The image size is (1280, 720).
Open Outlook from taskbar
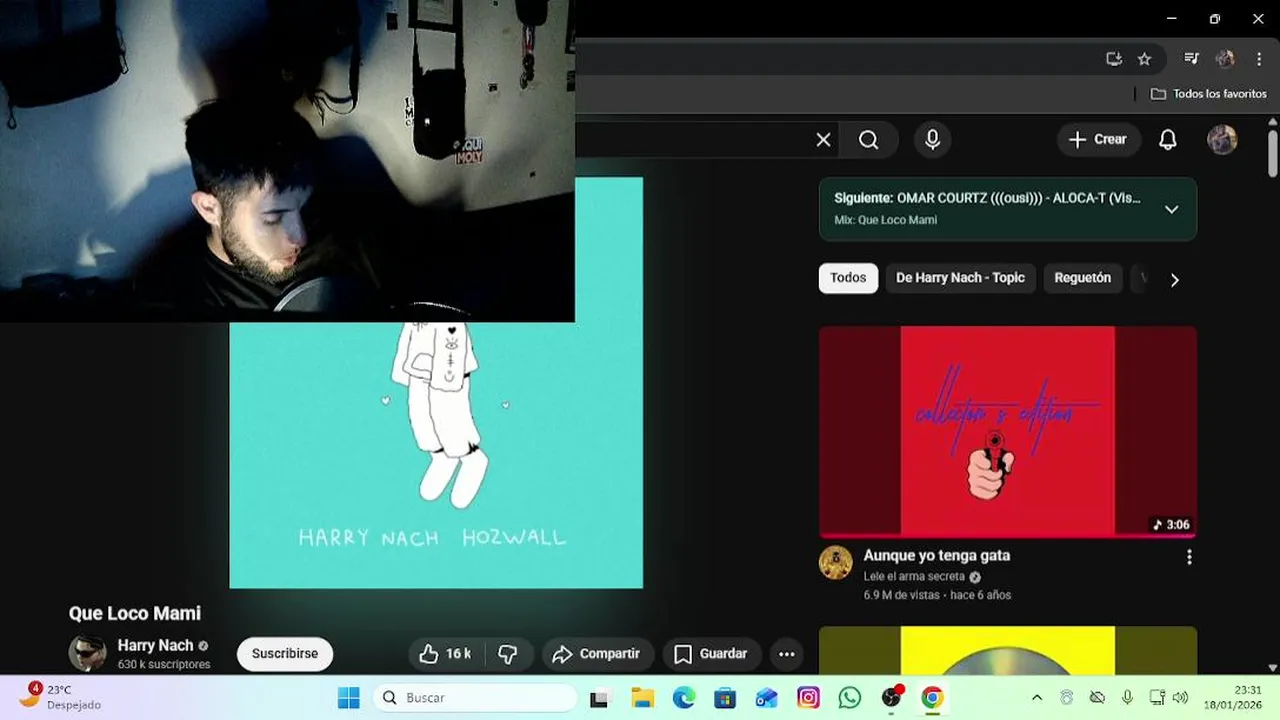[x=766, y=698]
